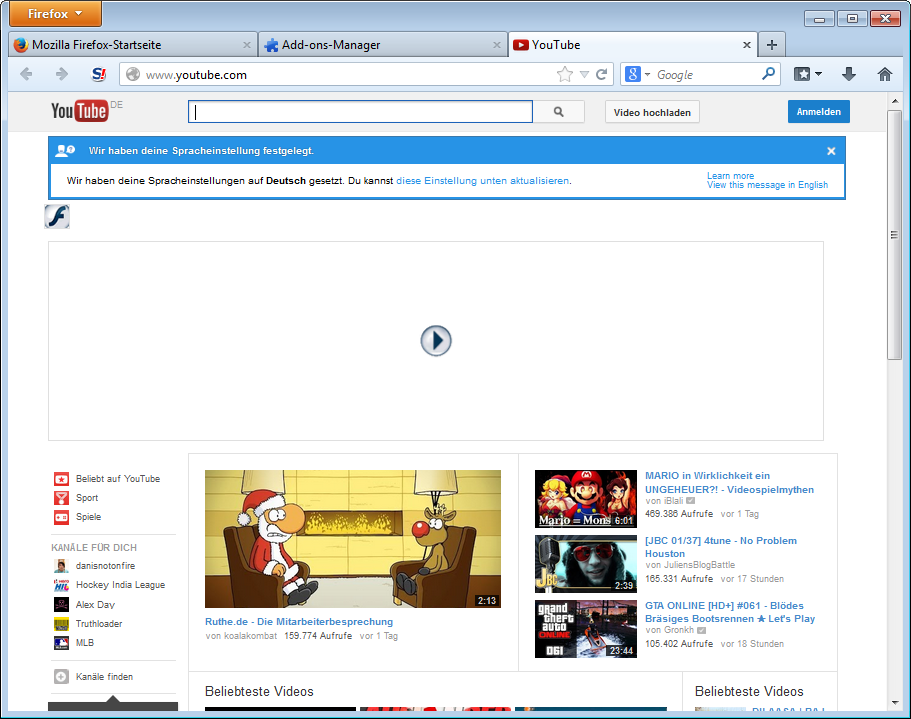This screenshot has height=719, width=911.
Task: Open the Mario video thumbnail
Action: pyautogui.click(x=586, y=499)
